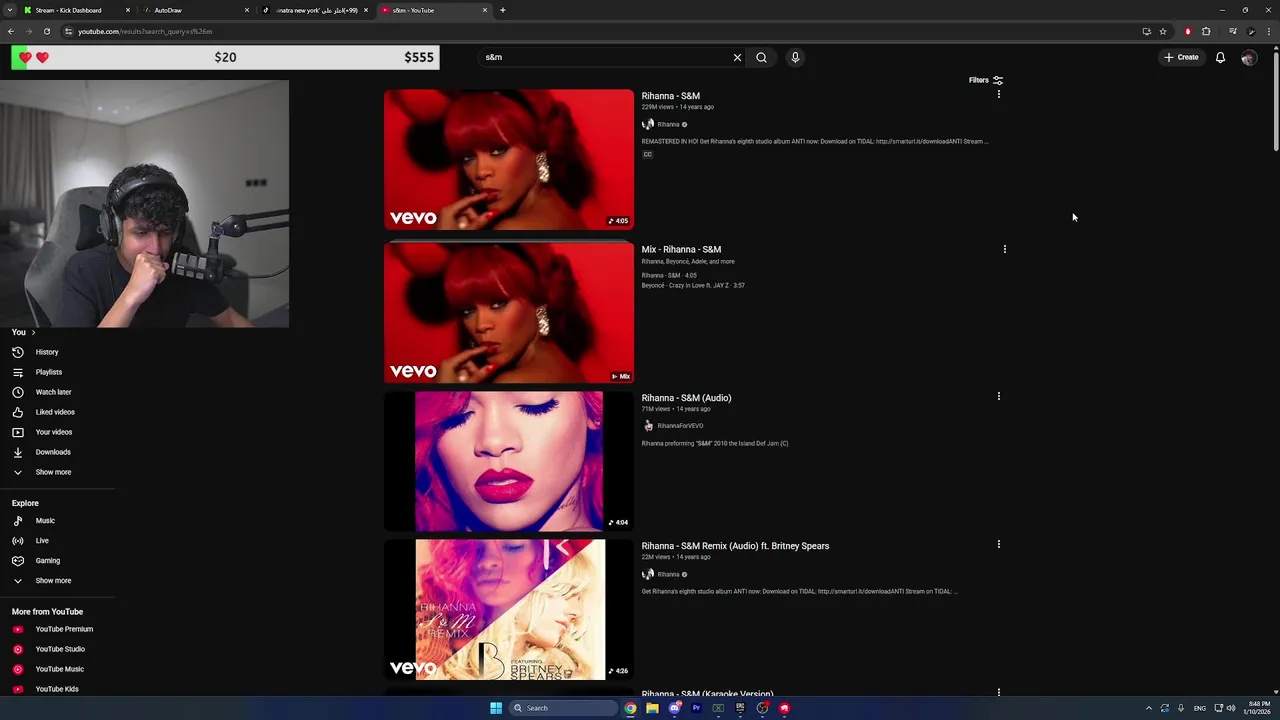The image size is (1280, 720).
Task: Open the Windows Start menu
Action: pos(496,708)
